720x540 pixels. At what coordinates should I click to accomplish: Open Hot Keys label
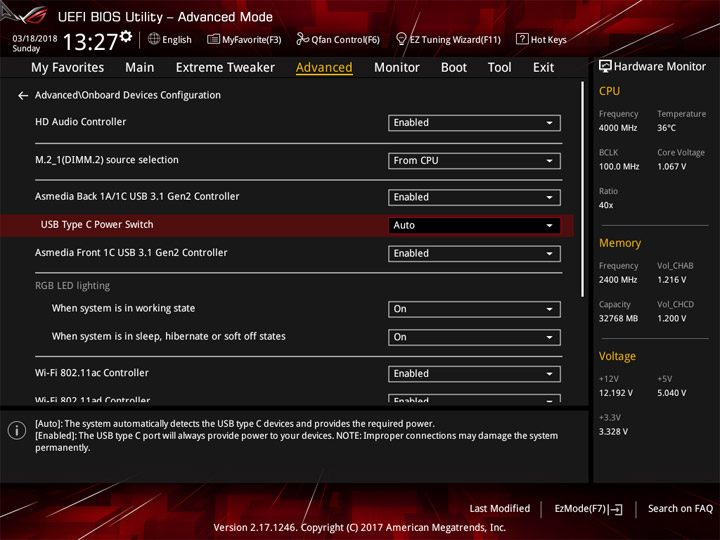point(549,40)
